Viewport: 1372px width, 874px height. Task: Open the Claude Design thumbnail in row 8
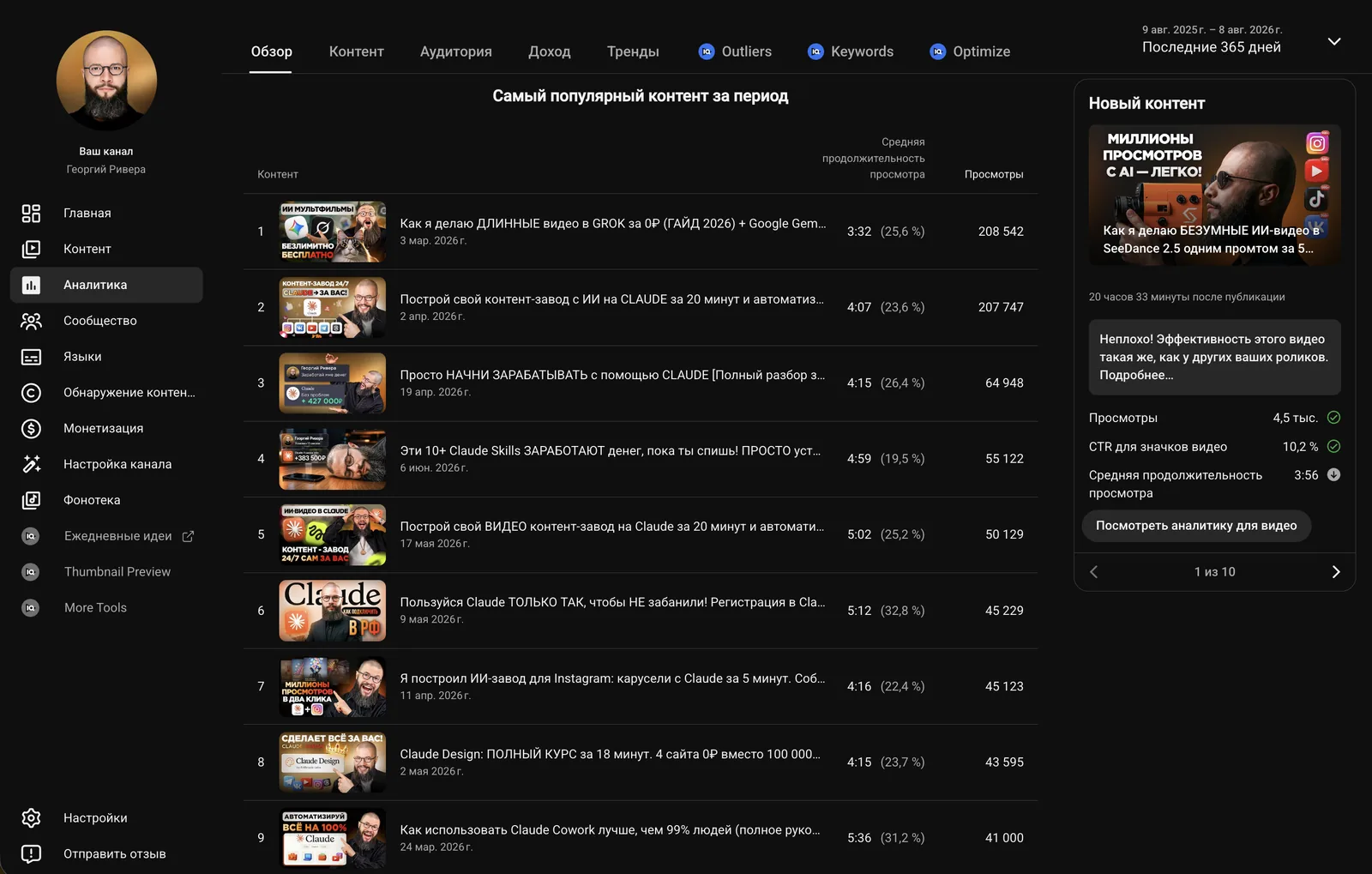pos(333,762)
